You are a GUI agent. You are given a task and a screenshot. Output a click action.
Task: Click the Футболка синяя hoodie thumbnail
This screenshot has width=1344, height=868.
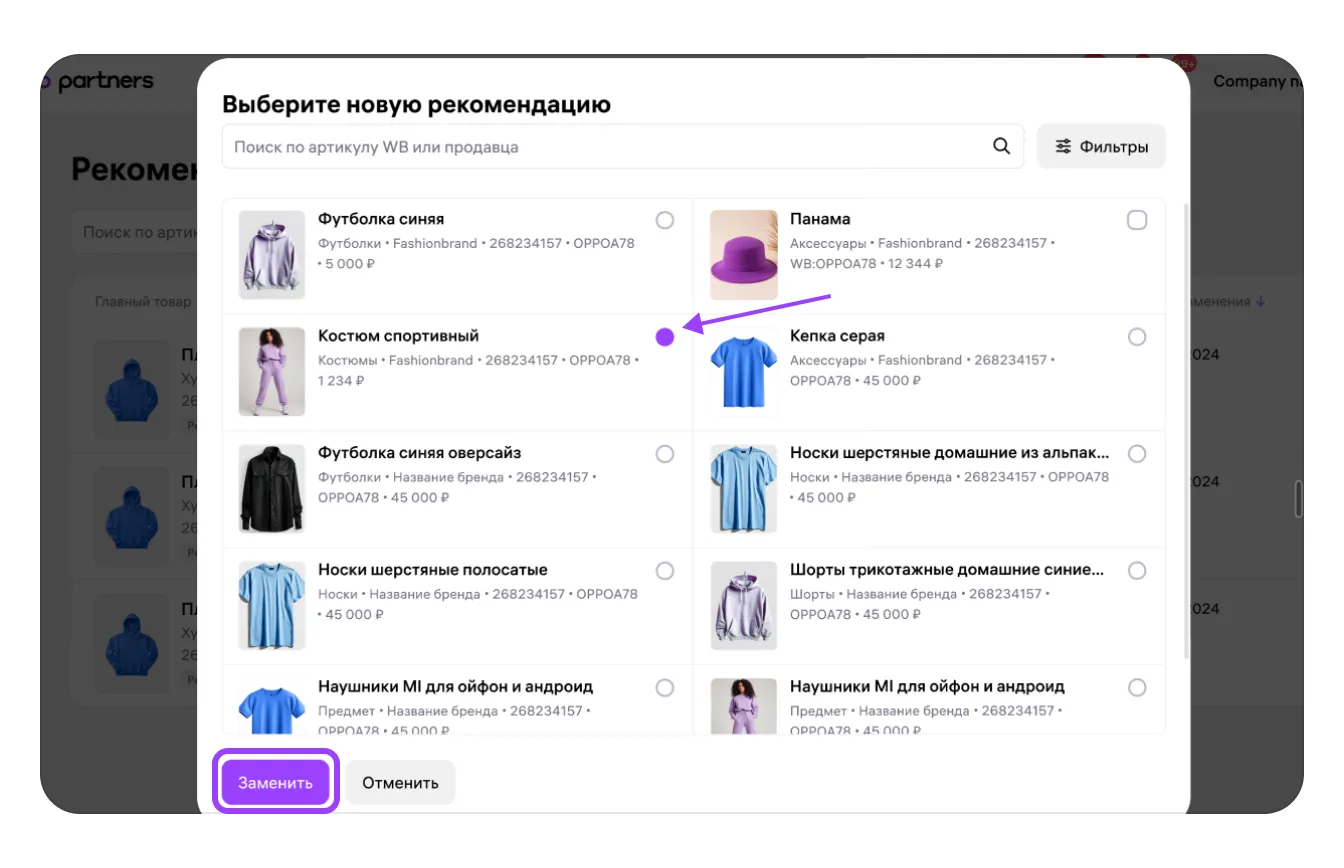click(x=272, y=254)
